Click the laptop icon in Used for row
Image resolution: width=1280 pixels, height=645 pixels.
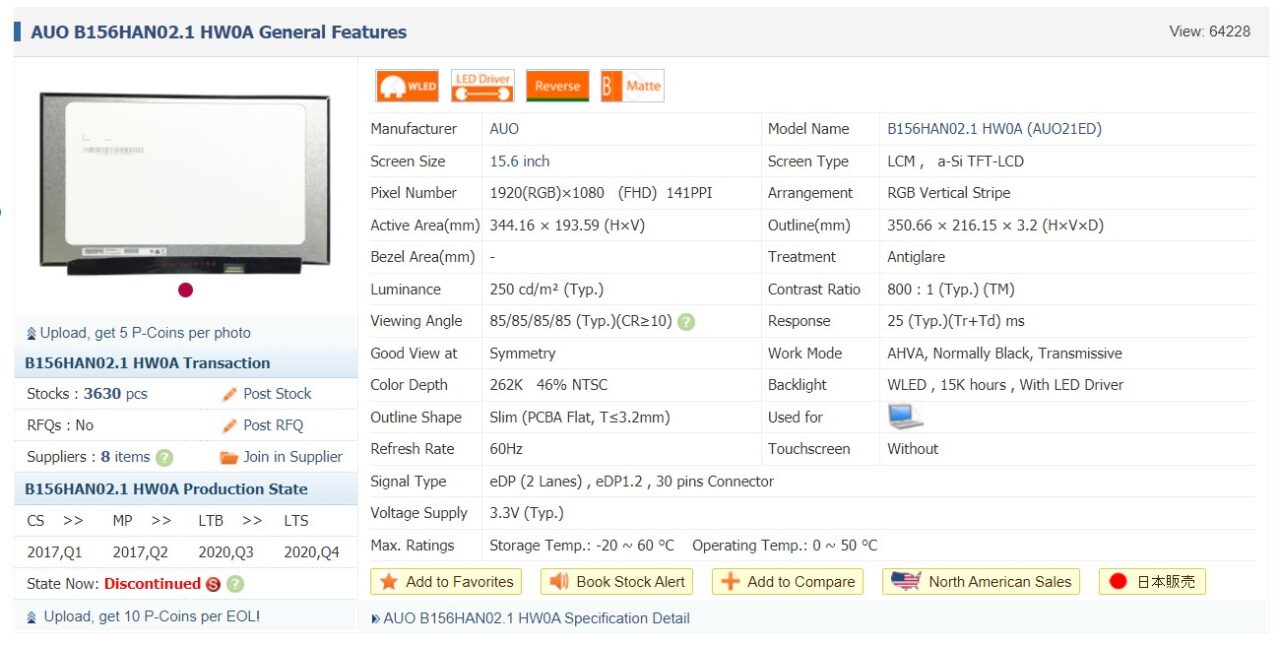tap(905, 416)
